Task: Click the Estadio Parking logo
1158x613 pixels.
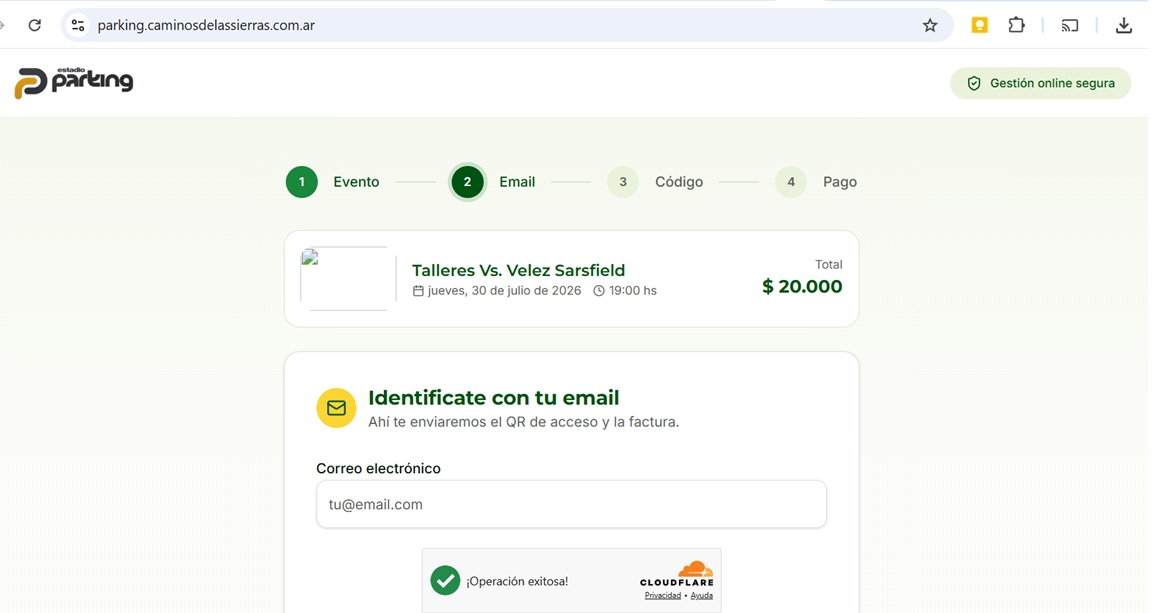Action: click(74, 81)
